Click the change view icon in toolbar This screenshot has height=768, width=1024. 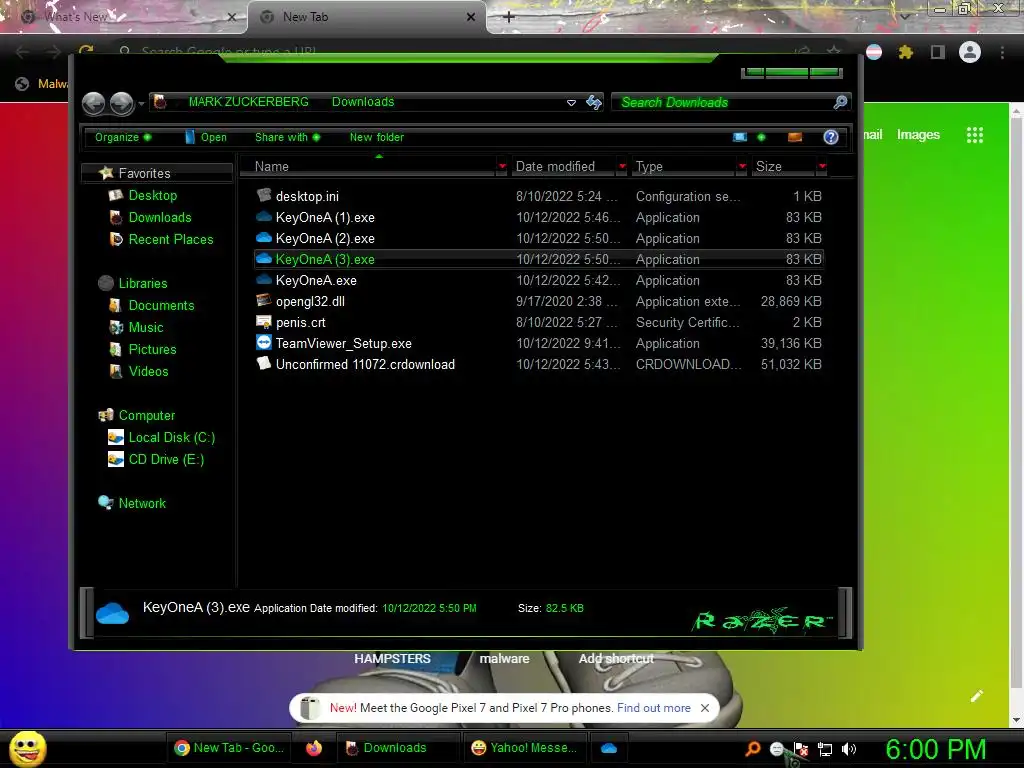coord(739,137)
